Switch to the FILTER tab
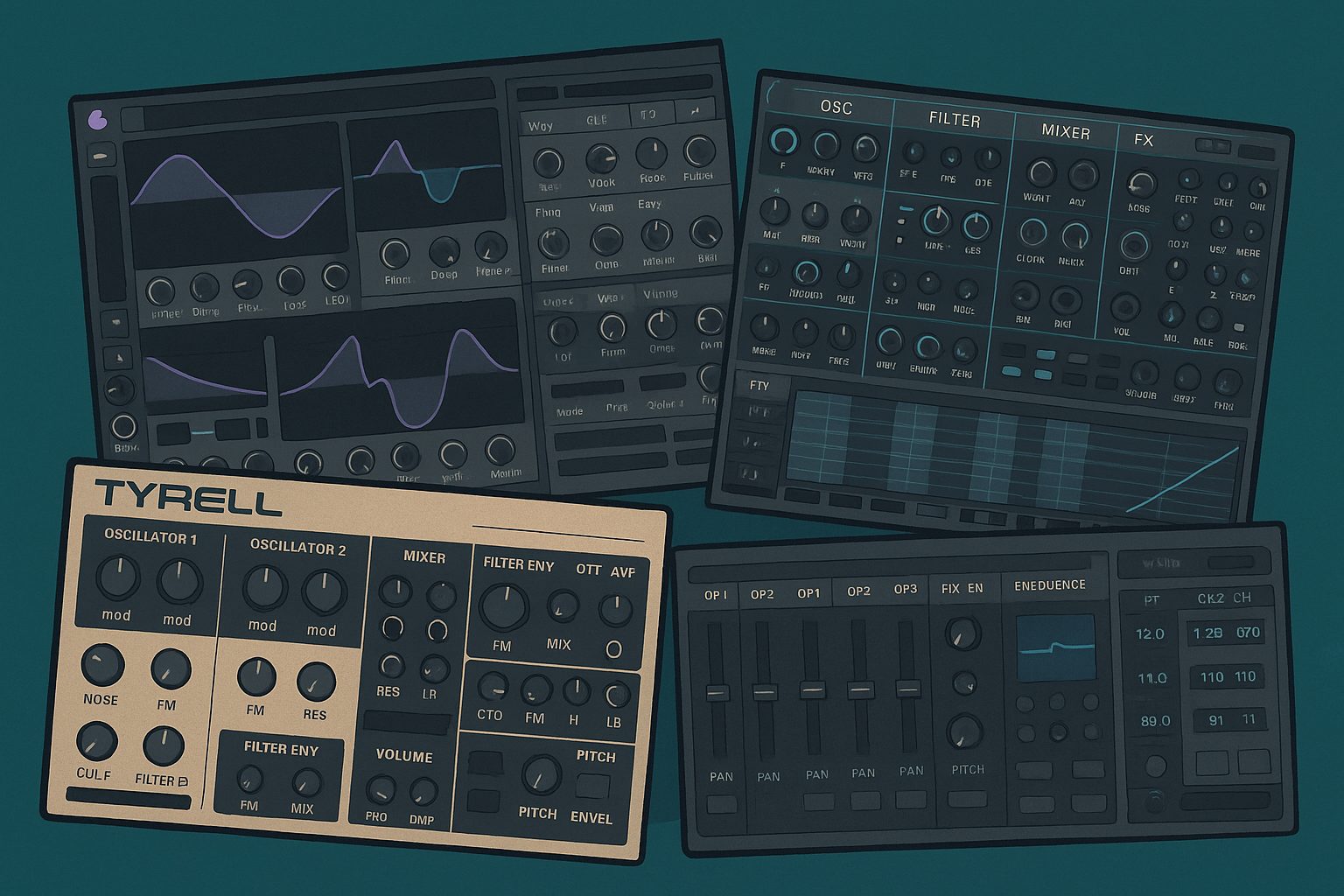Viewport: 1344px width, 896px height. pos(954,120)
